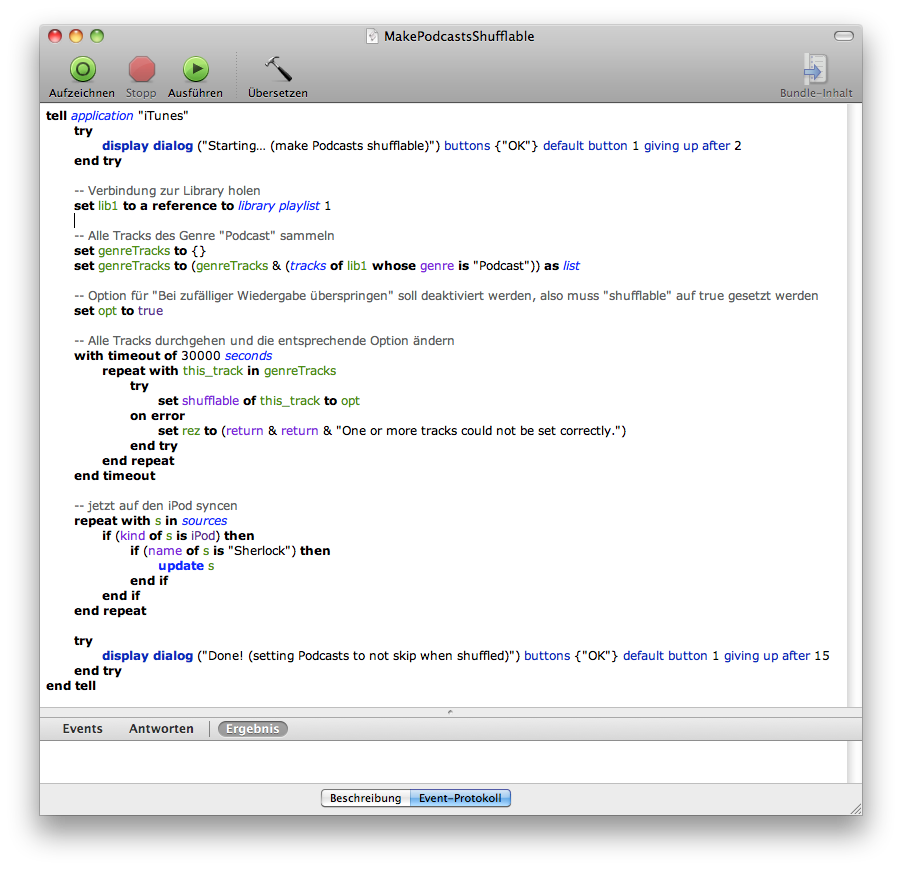Click the line with 'whose genre is "Podcast"'
This screenshot has height=870, width=902.
pyautogui.click(x=327, y=265)
